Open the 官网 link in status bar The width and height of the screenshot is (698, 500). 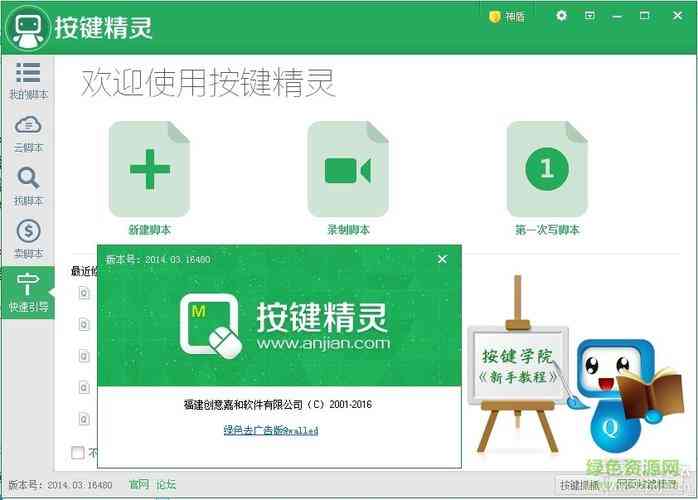click(138, 485)
